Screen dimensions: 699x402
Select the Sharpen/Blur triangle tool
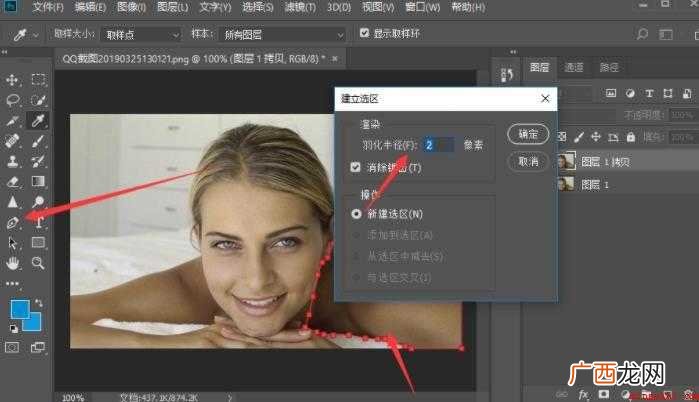[x=12, y=202]
